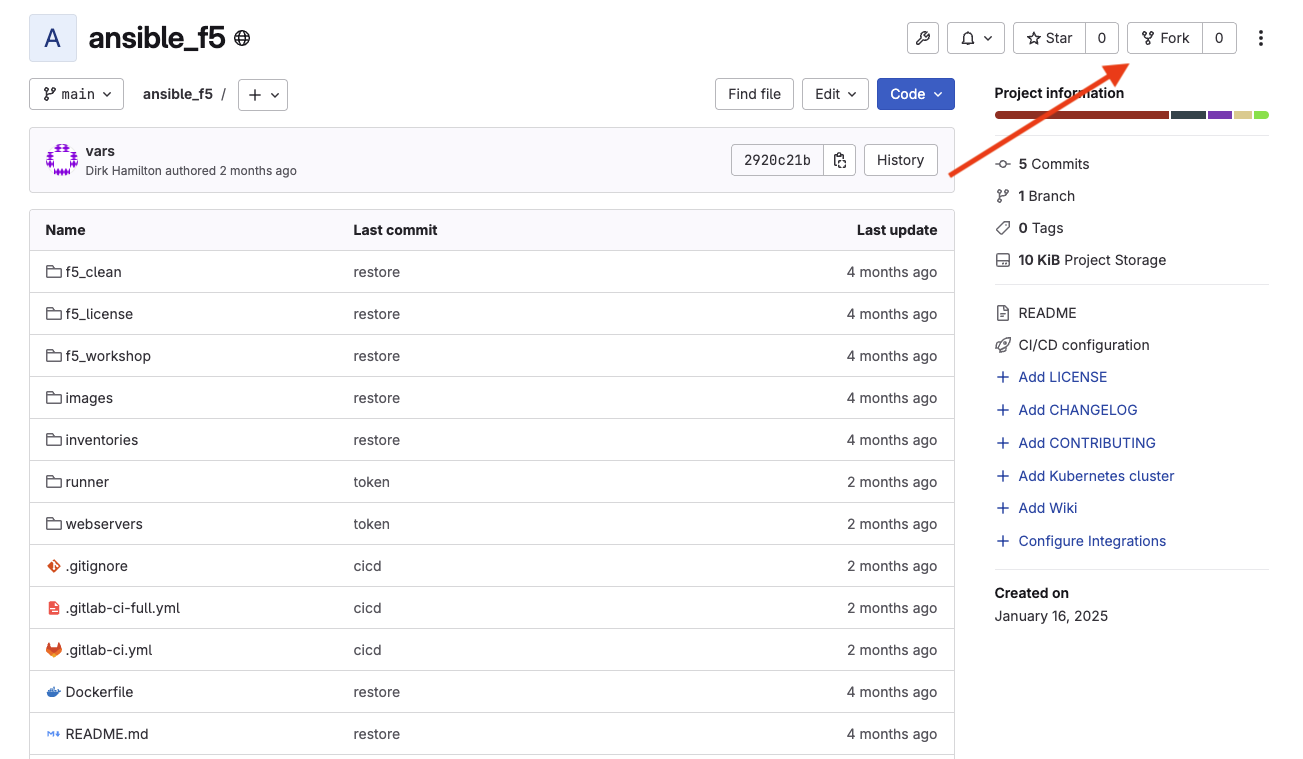Click the Dockerfile whale icon
Image resolution: width=1303 pixels, height=759 pixels.
pos(54,692)
